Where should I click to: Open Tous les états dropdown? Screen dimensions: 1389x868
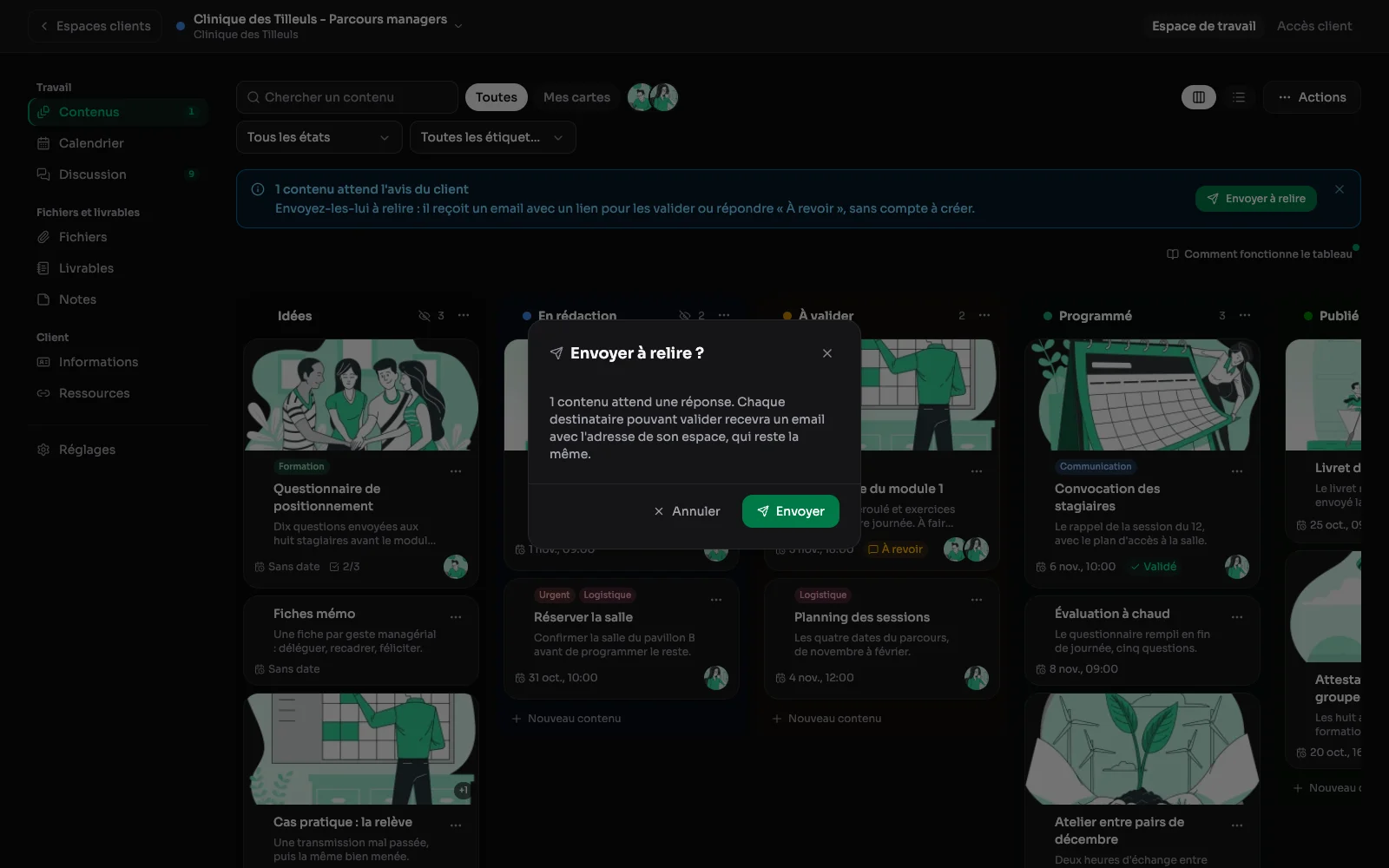click(319, 137)
